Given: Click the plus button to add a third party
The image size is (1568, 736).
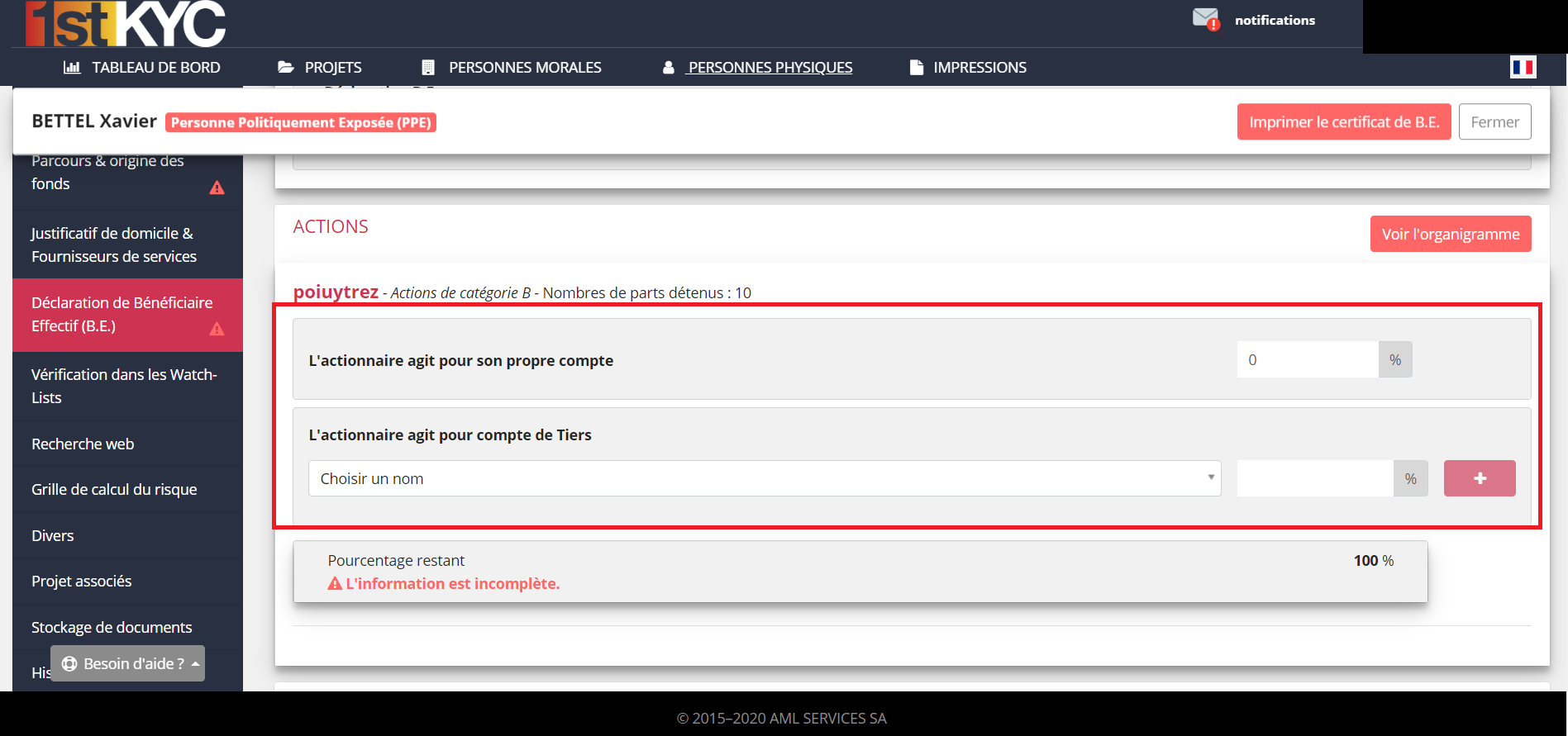Looking at the screenshot, I should [x=1480, y=478].
